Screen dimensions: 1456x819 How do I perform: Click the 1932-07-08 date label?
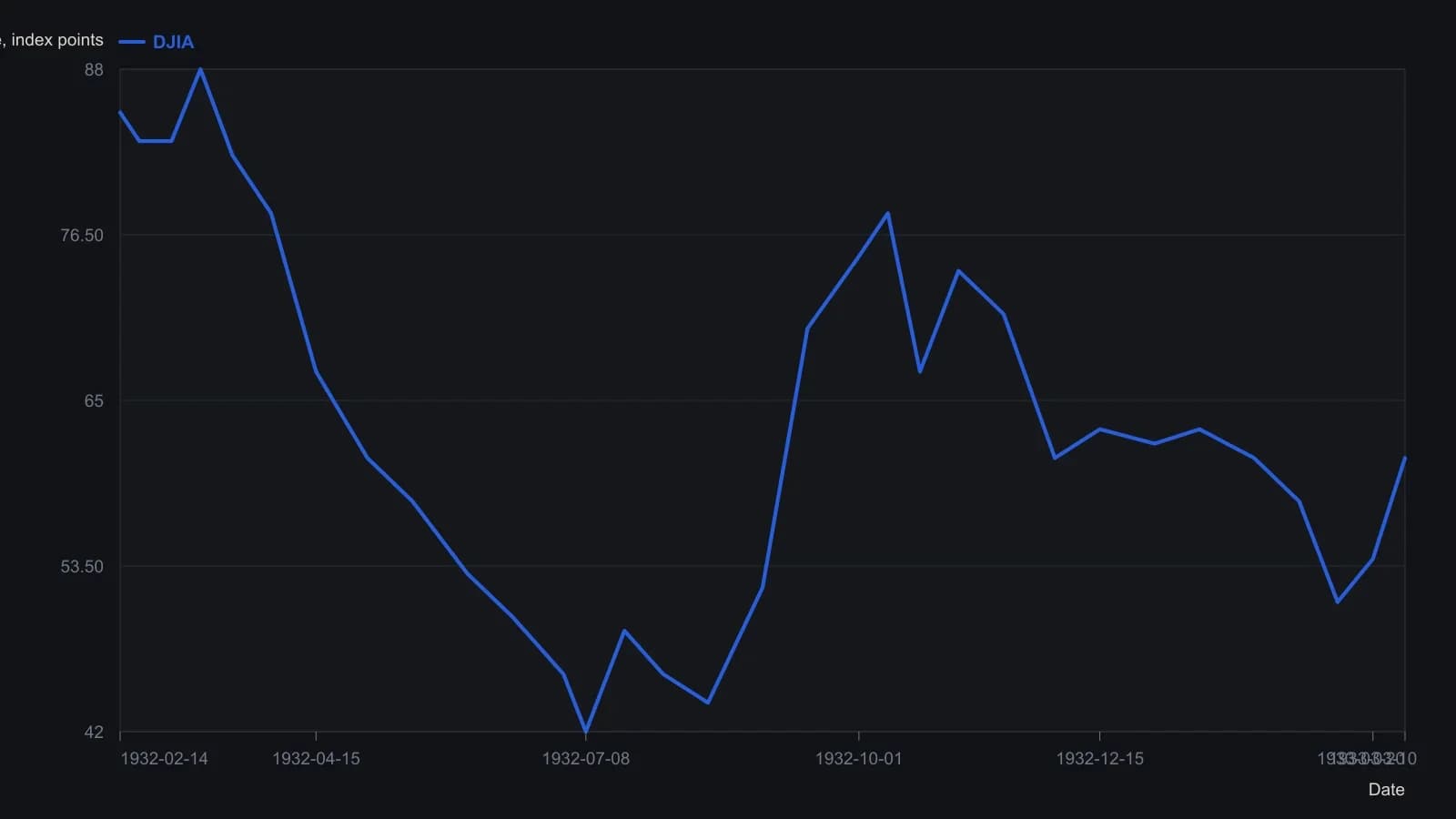point(585,759)
